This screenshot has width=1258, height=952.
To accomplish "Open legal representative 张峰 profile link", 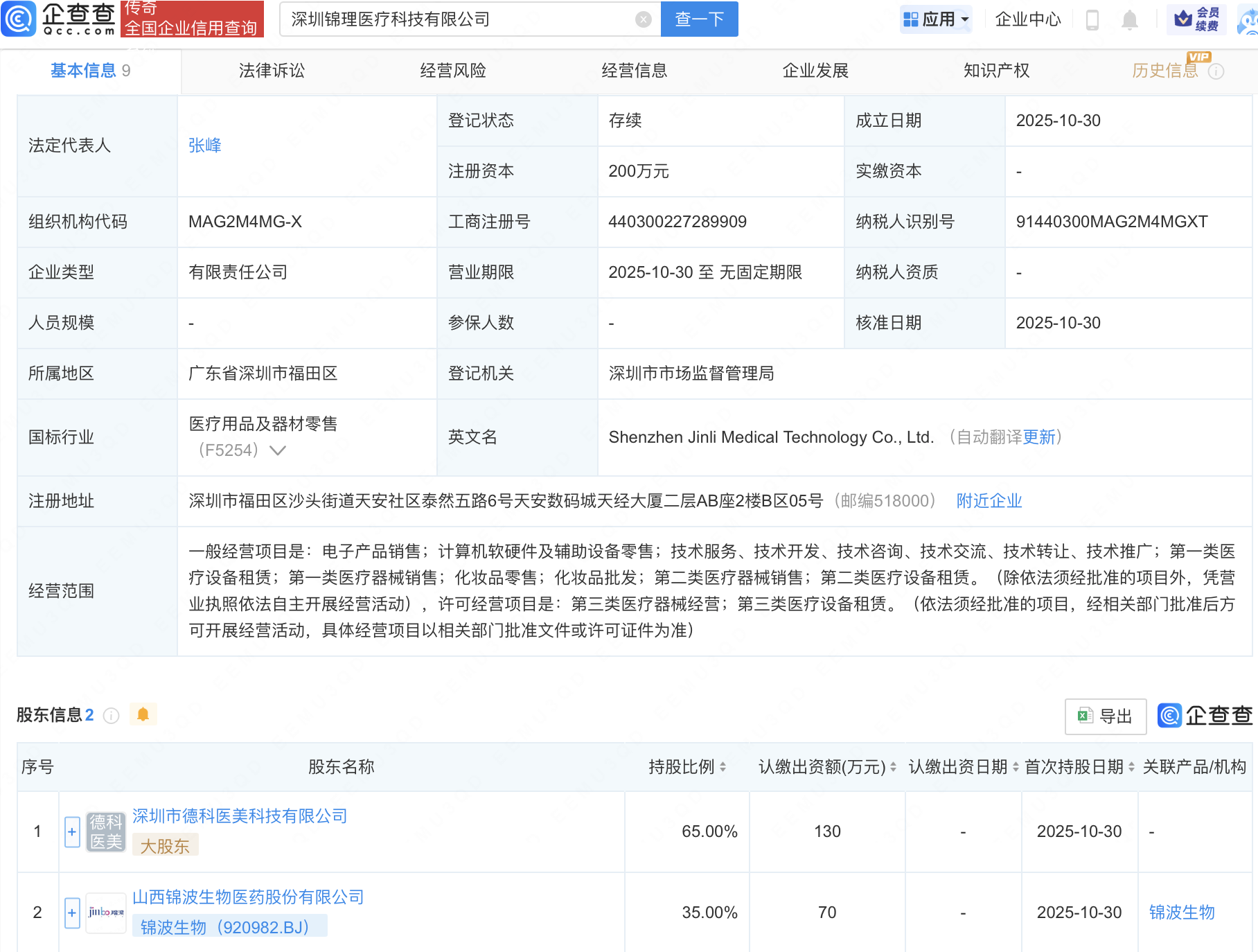I will coord(204,146).
